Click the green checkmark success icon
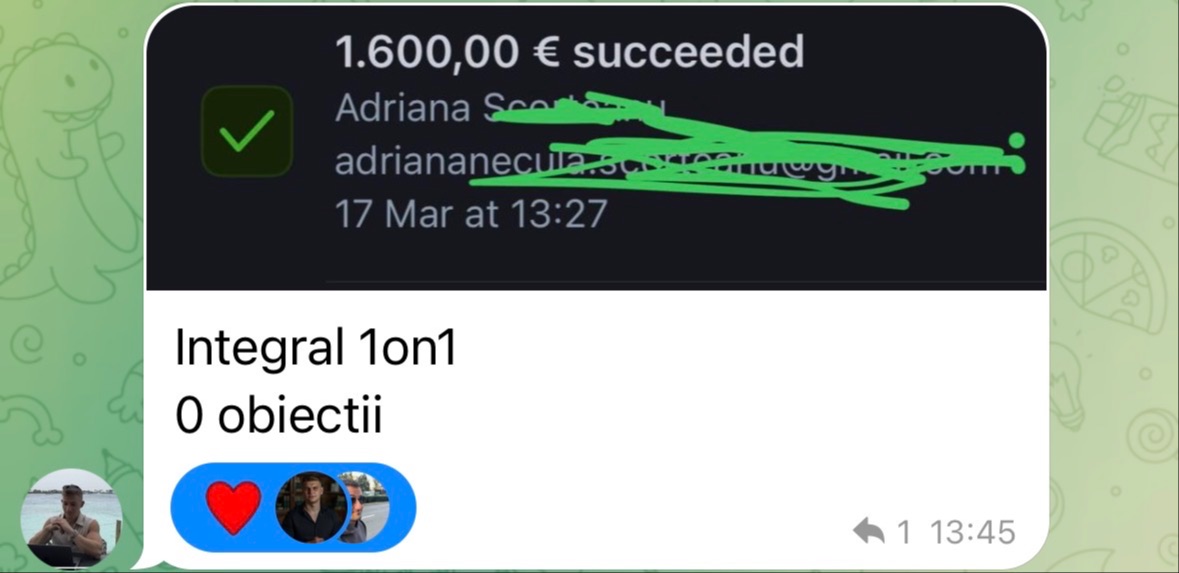The image size is (1179, 573). pos(247,131)
